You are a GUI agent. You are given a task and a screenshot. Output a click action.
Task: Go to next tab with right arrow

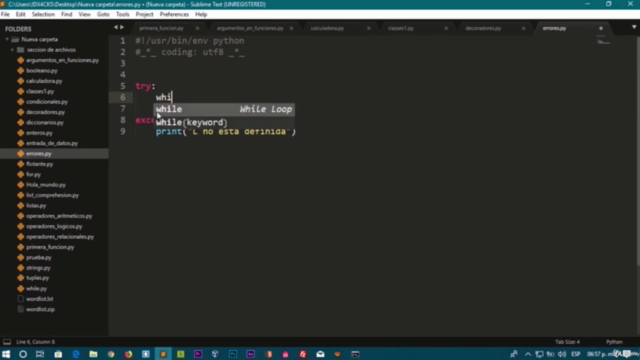pos(122,27)
